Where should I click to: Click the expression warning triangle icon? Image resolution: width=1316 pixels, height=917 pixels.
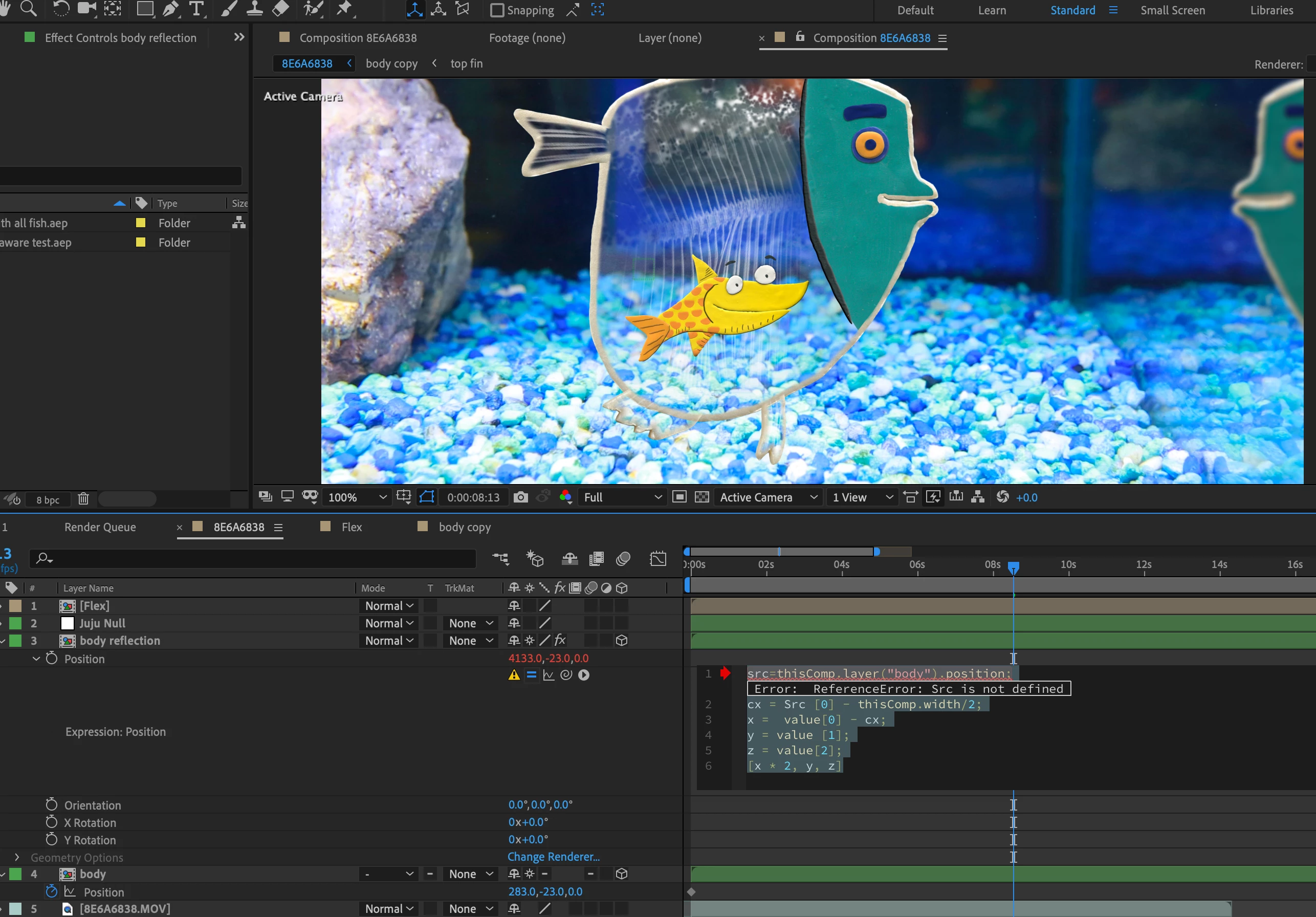click(x=514, y=675)
